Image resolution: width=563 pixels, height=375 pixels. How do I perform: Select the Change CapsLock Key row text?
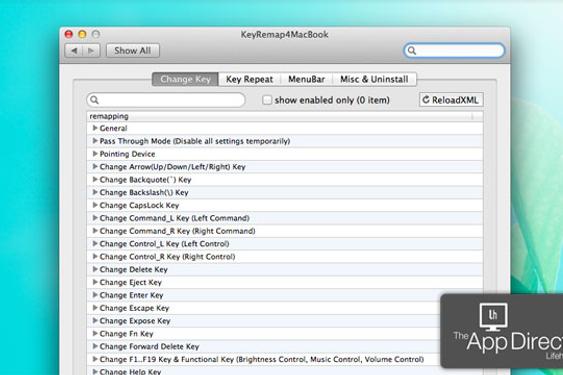point(139,205)
